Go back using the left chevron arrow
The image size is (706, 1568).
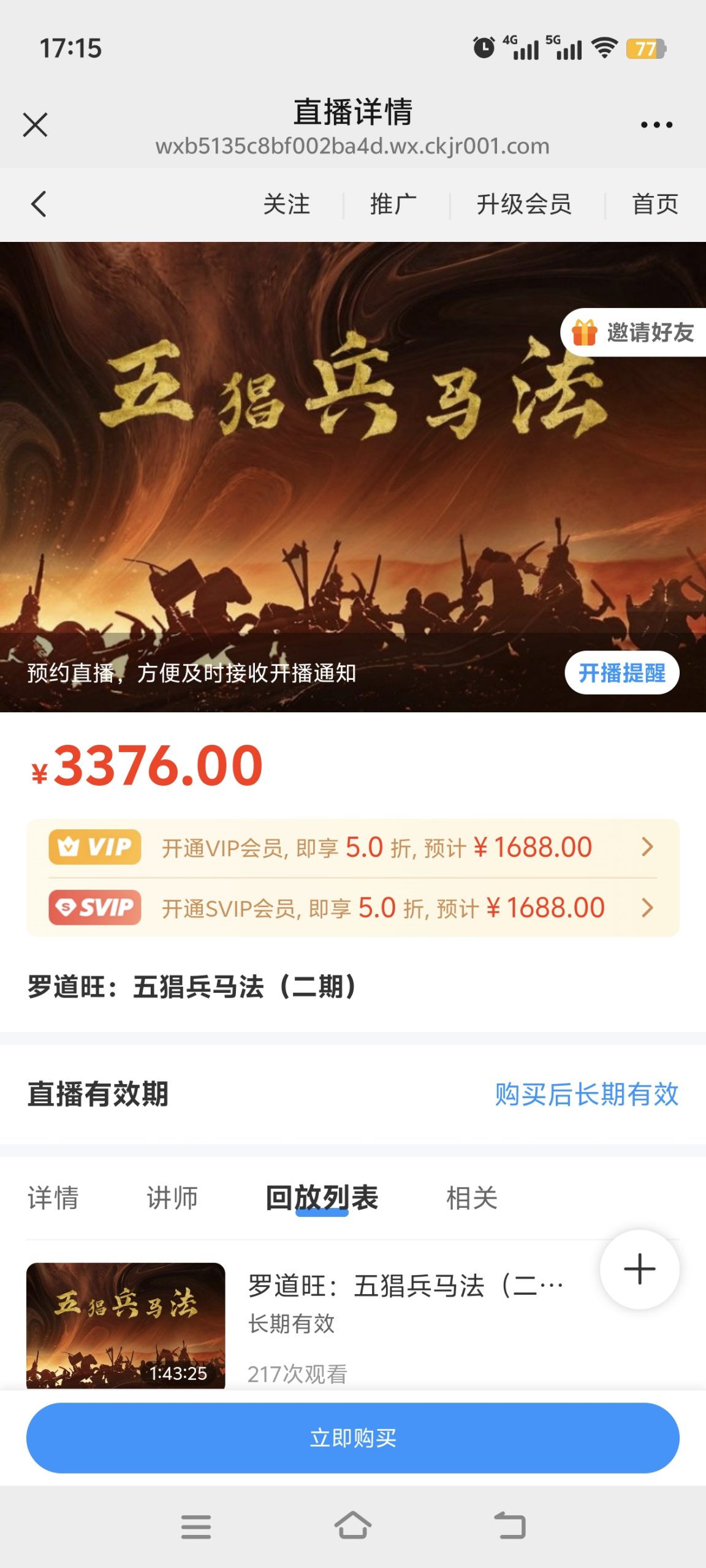point(39,204)
